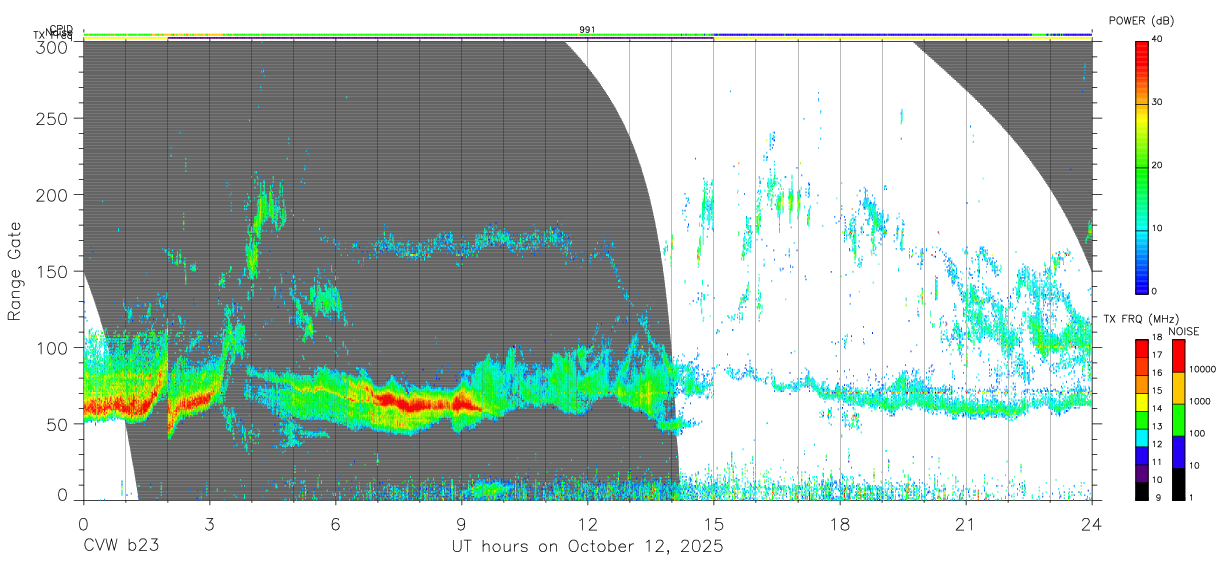
Task: Click the 16 MHz frequency label
Action: [x=1158, y=372]
